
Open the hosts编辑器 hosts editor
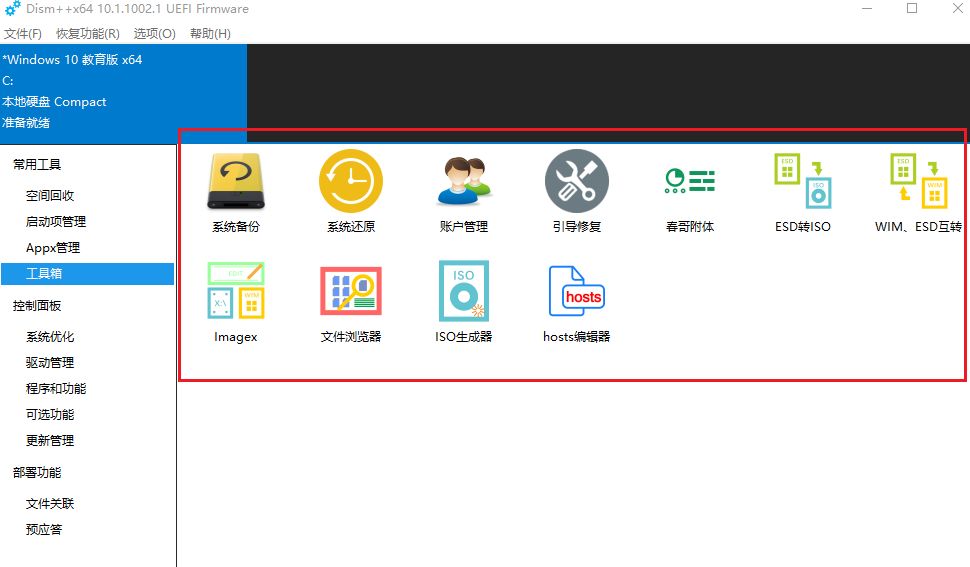coord(577,302)
